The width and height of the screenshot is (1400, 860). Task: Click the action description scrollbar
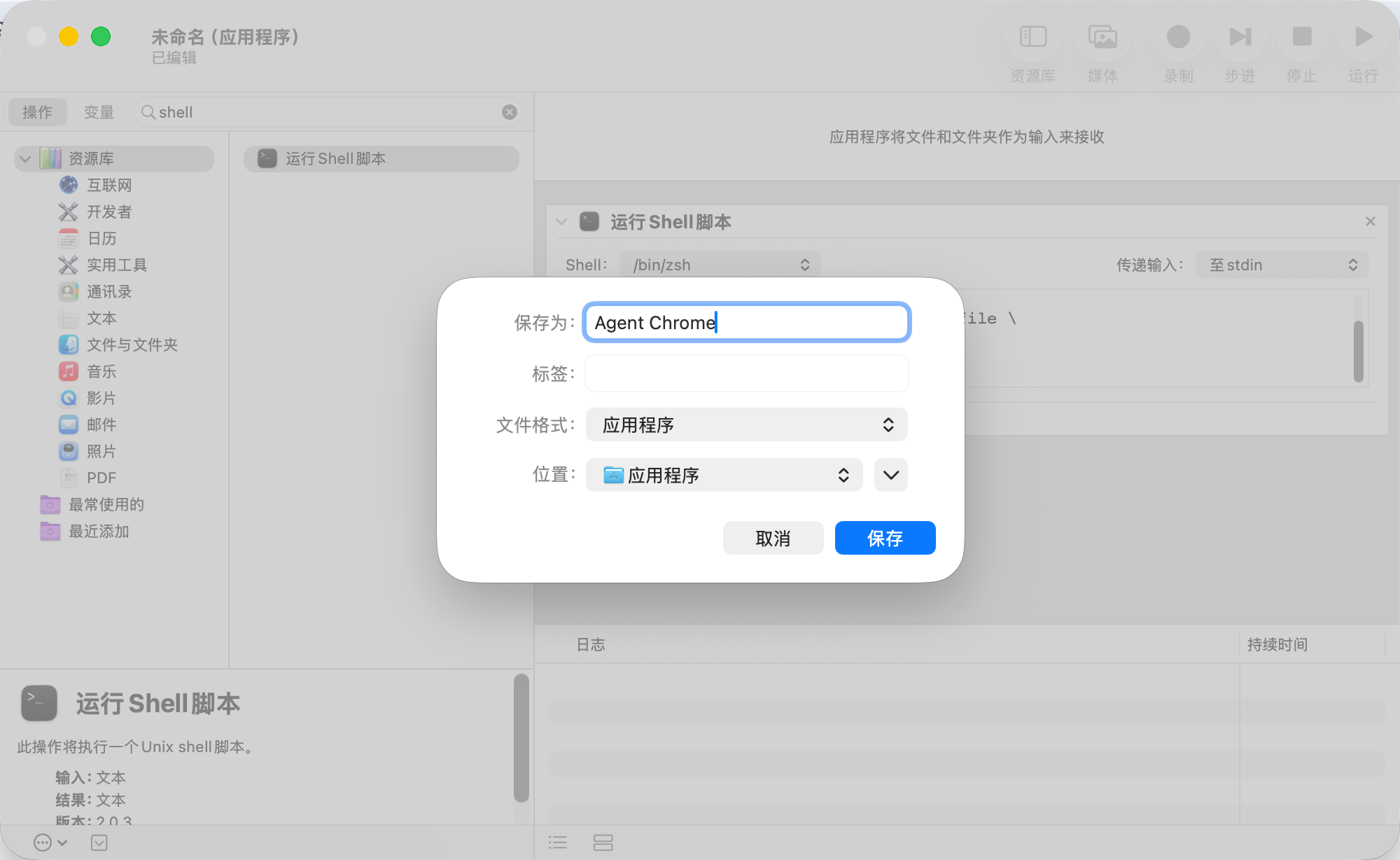click(521, 738)
